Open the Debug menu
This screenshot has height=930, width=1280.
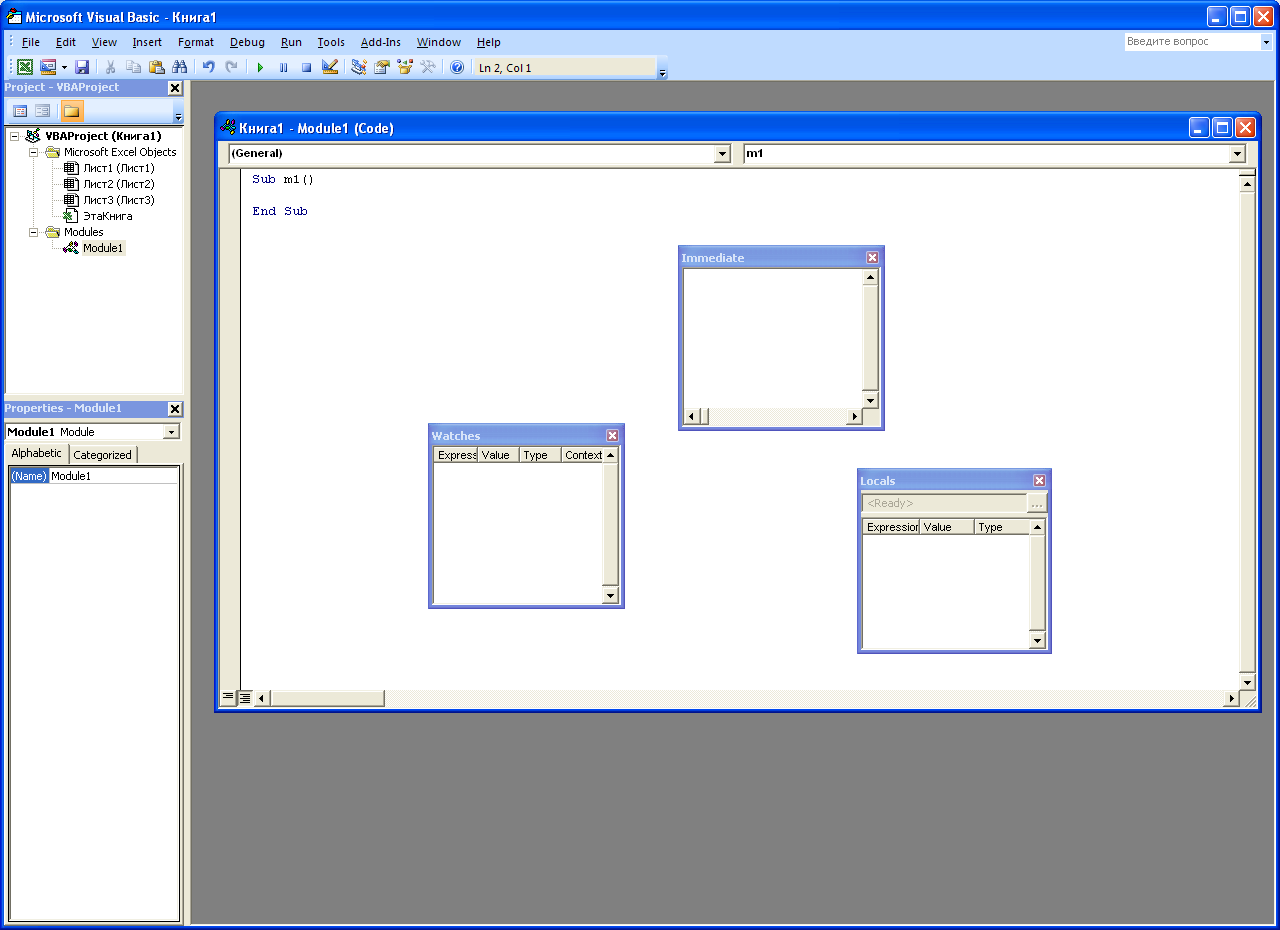pos(247,42)
